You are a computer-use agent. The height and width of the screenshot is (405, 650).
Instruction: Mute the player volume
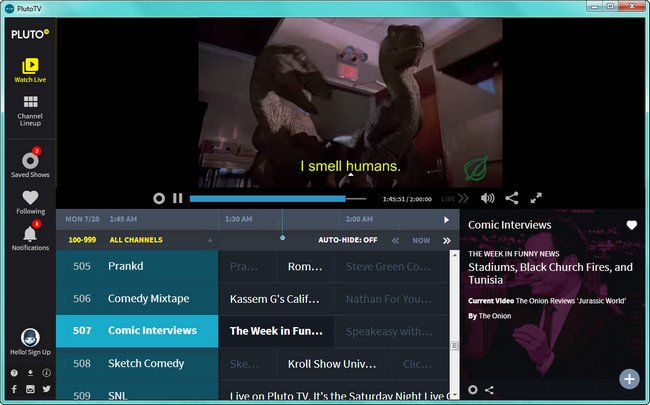click(x=487, y=199)
